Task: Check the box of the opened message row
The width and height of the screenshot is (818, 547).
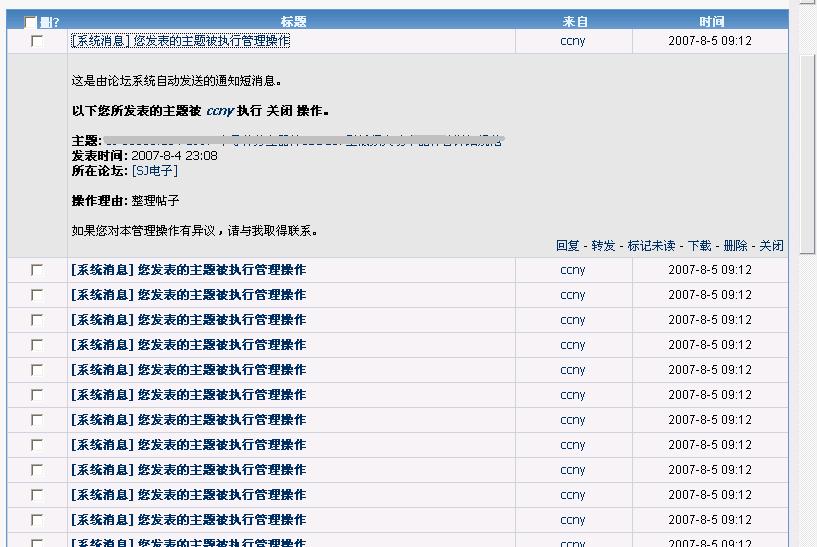Action: 37,41
